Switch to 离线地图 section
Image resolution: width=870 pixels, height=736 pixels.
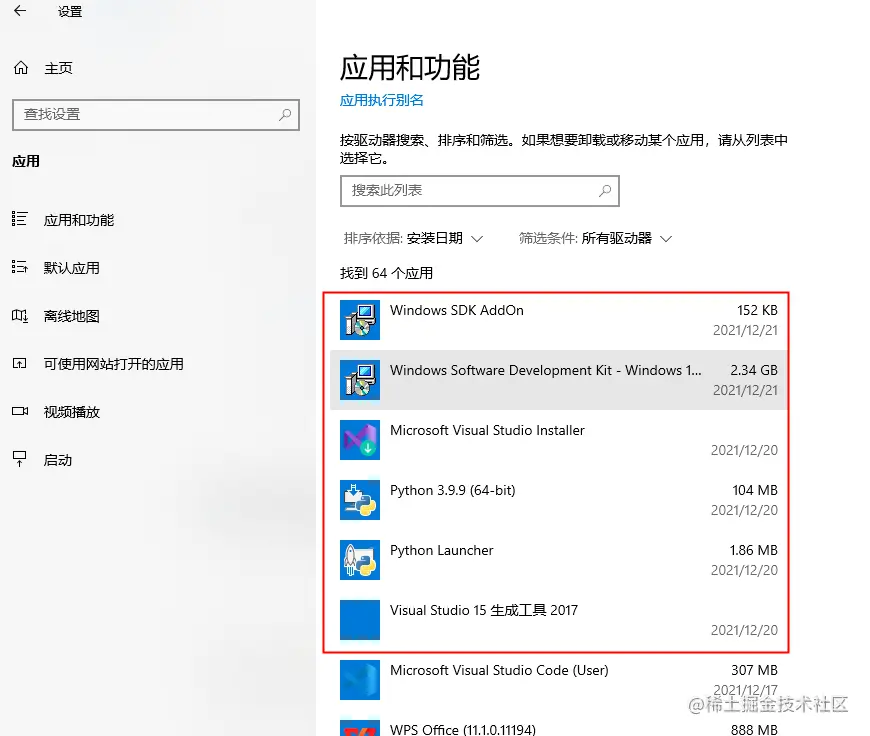pyautogui.click(x=72, y=316)
